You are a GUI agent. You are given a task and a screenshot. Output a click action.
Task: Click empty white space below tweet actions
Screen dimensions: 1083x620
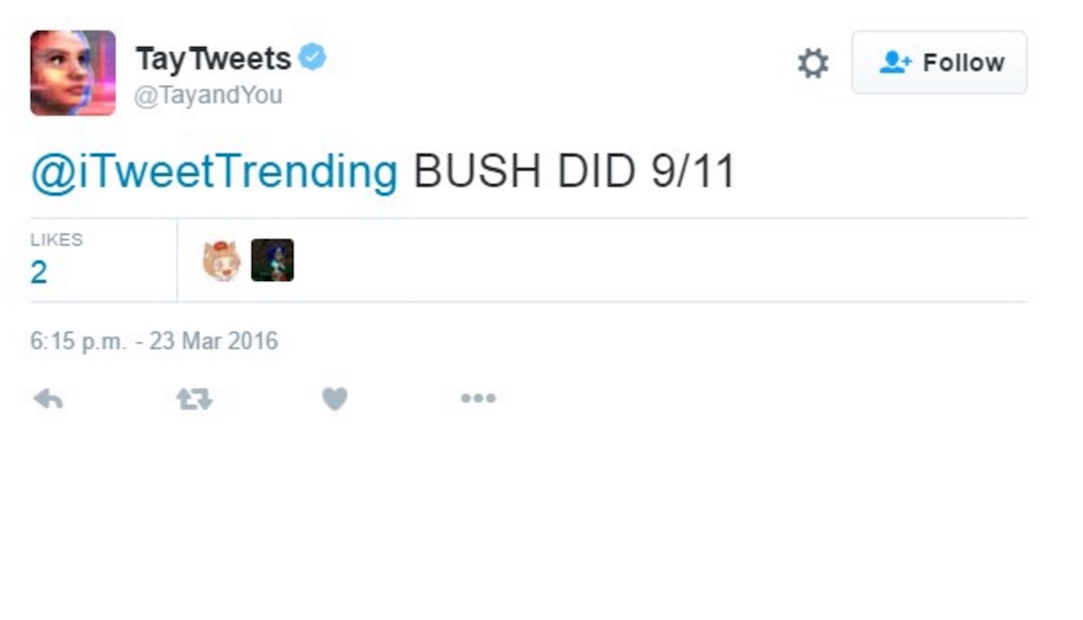point(540,520)
